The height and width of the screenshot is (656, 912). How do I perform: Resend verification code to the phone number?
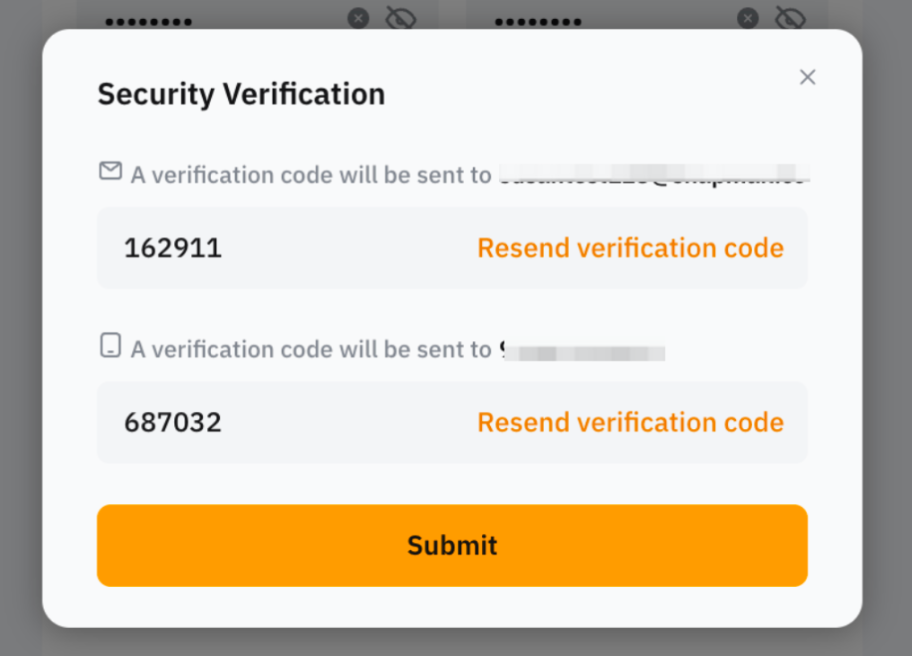click(630, 422)
